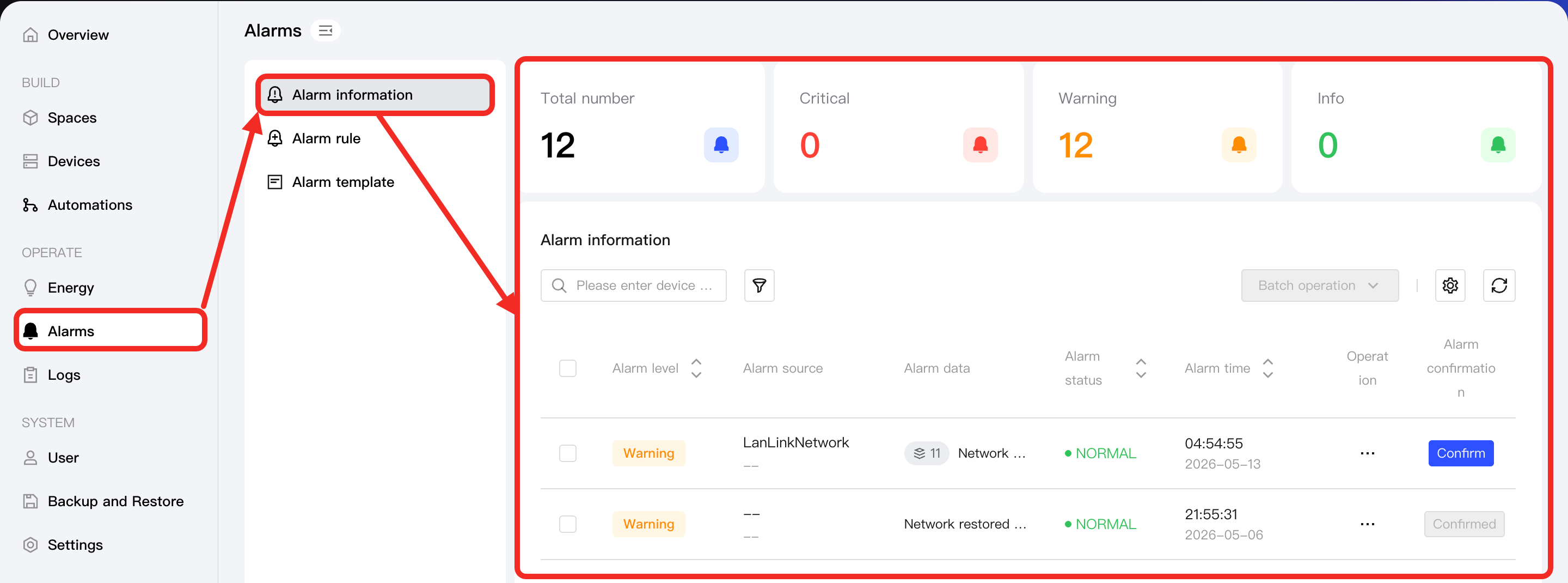Click the Critical count 0
The height and width of the screenshot is (583, 1568).
810,145
